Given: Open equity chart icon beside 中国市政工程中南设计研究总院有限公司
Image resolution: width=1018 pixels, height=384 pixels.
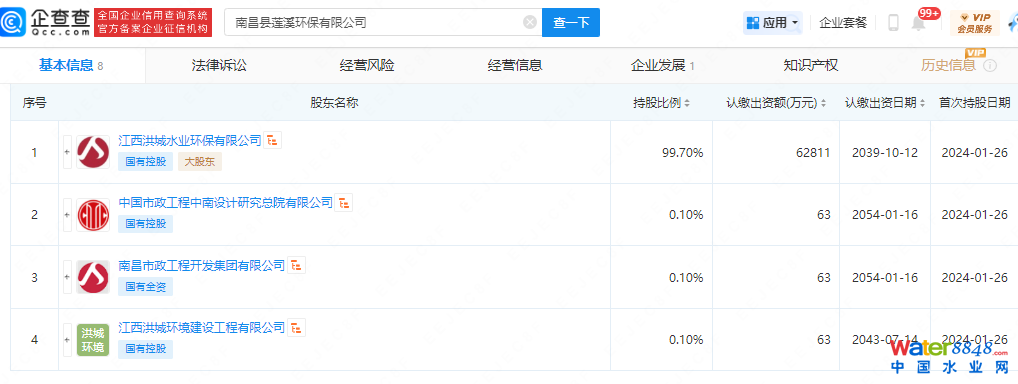Looking at the screenshot, I should [x=344, y=203].
